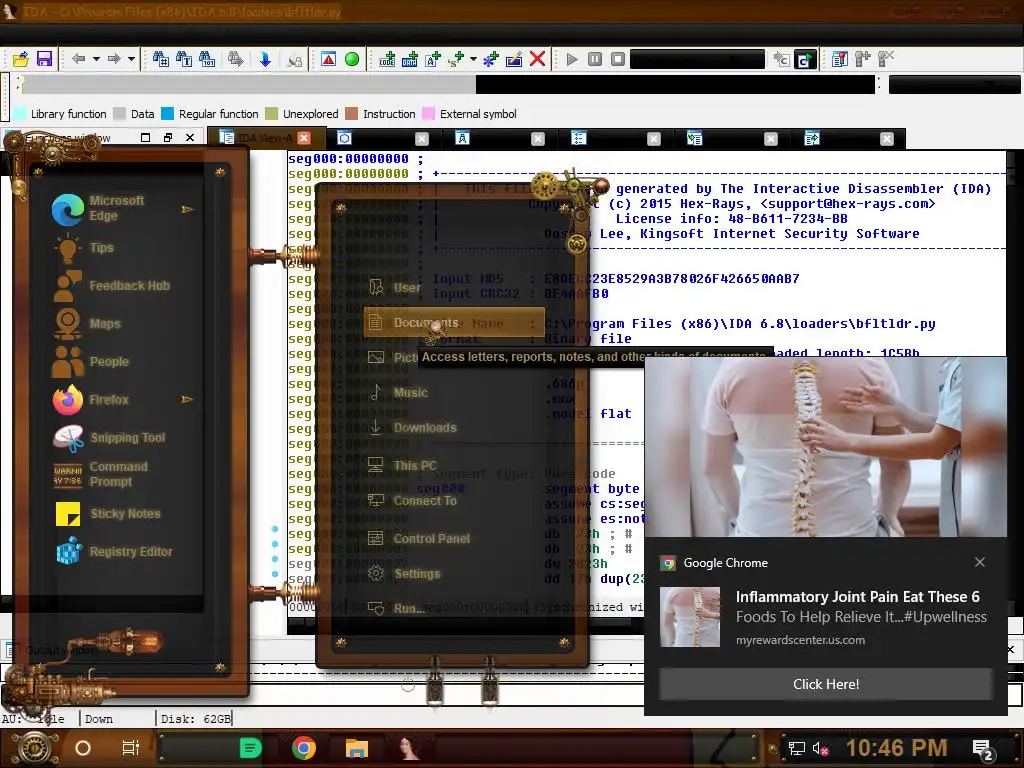
Task: Convert to data with the Data icon
Action: (410, 59)
